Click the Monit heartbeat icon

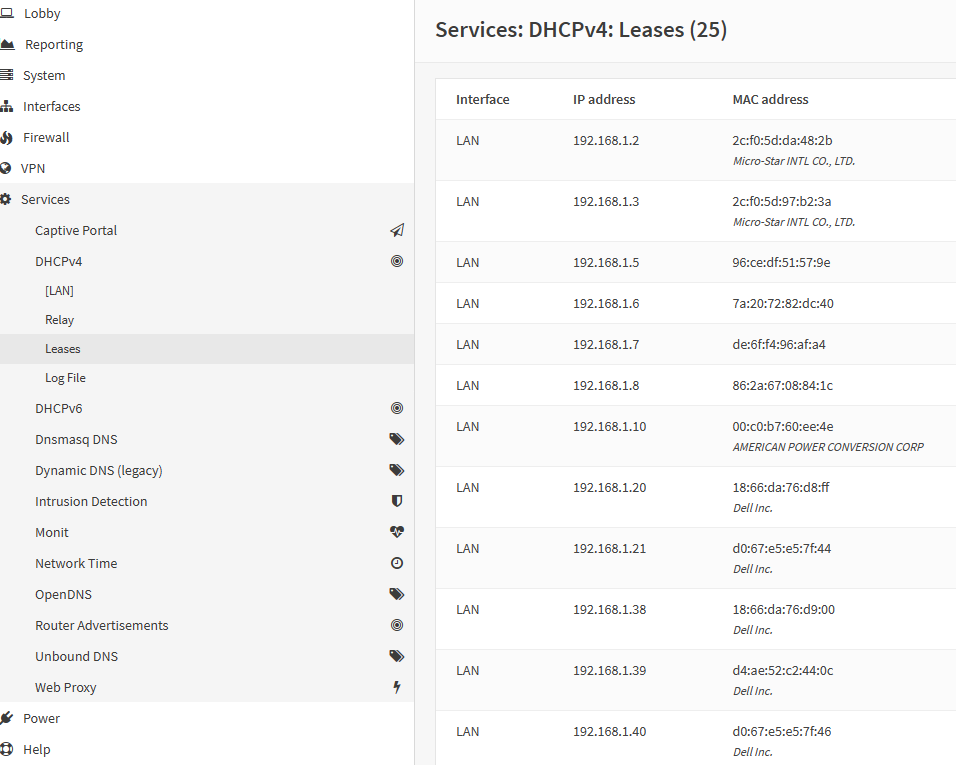coord(397,532)
